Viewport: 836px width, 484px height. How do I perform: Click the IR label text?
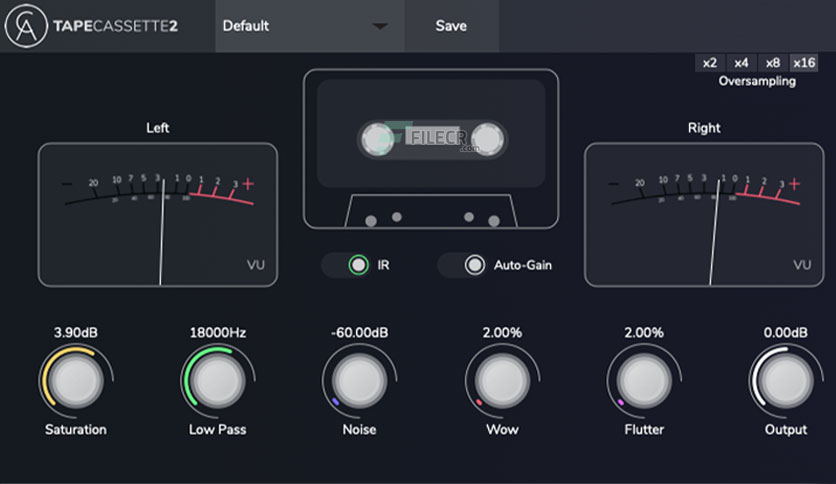point(383,265)
